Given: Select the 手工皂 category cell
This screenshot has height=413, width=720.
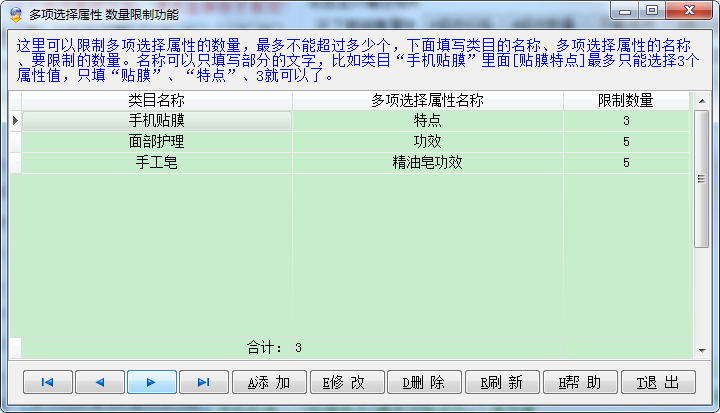Looking at the screenshot, I should tap(157, 162).
